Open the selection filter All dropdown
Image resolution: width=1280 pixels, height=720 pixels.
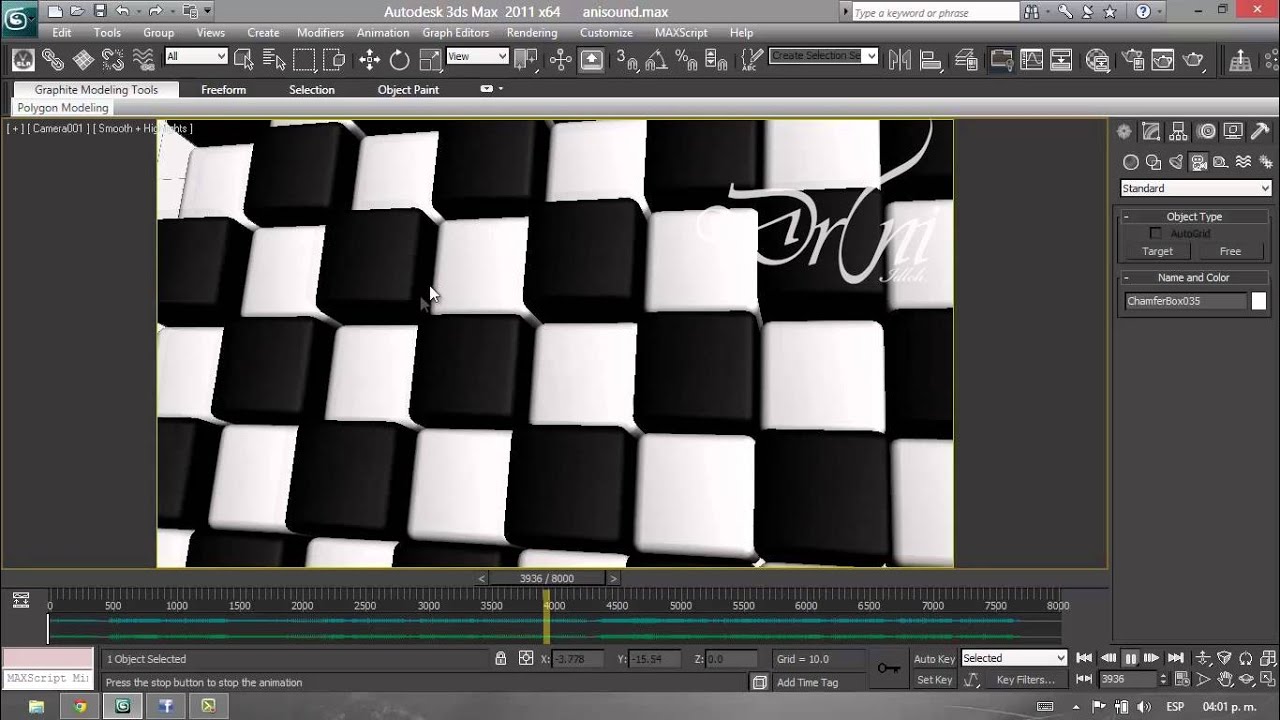196,56
